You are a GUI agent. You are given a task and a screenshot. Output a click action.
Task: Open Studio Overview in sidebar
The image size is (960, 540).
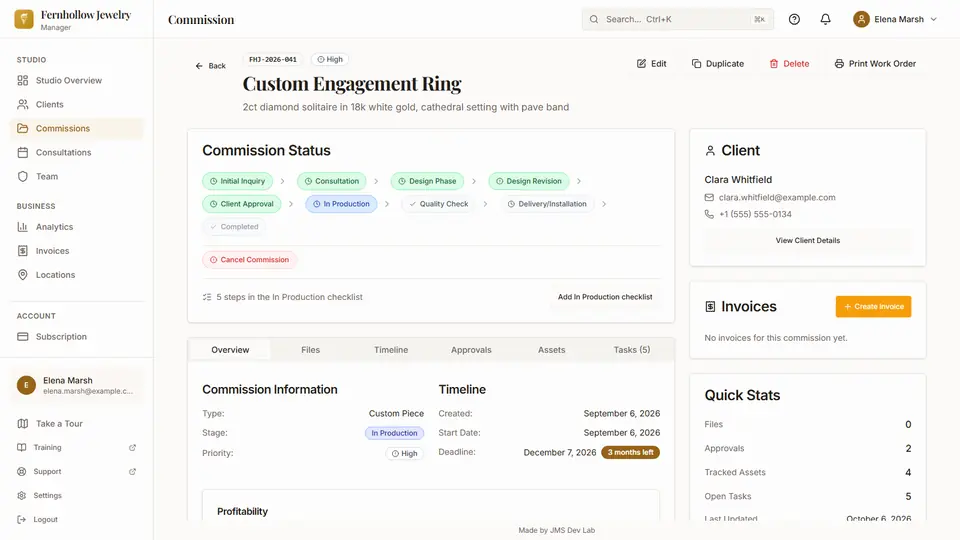click(77, 80)
